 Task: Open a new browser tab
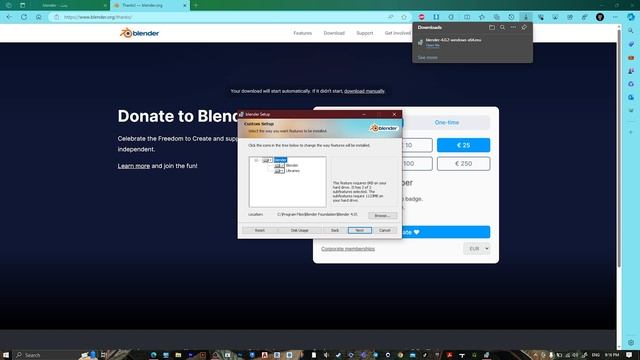click(x=196, y=5)
